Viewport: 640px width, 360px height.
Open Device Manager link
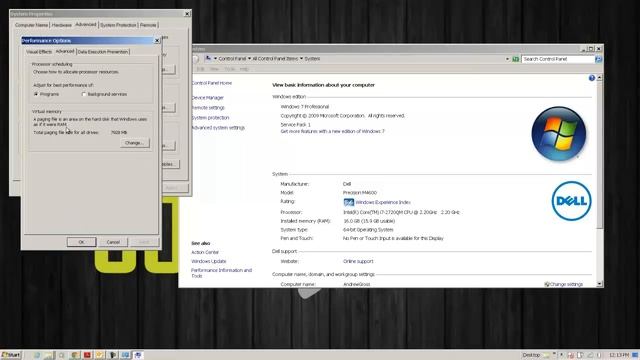tap(208, 98)
